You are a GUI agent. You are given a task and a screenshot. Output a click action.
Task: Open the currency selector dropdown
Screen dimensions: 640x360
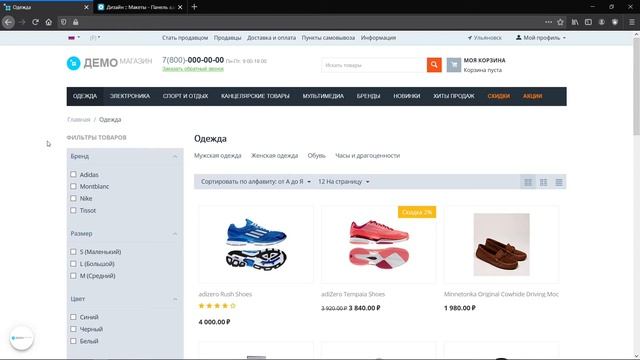(95, 38)
